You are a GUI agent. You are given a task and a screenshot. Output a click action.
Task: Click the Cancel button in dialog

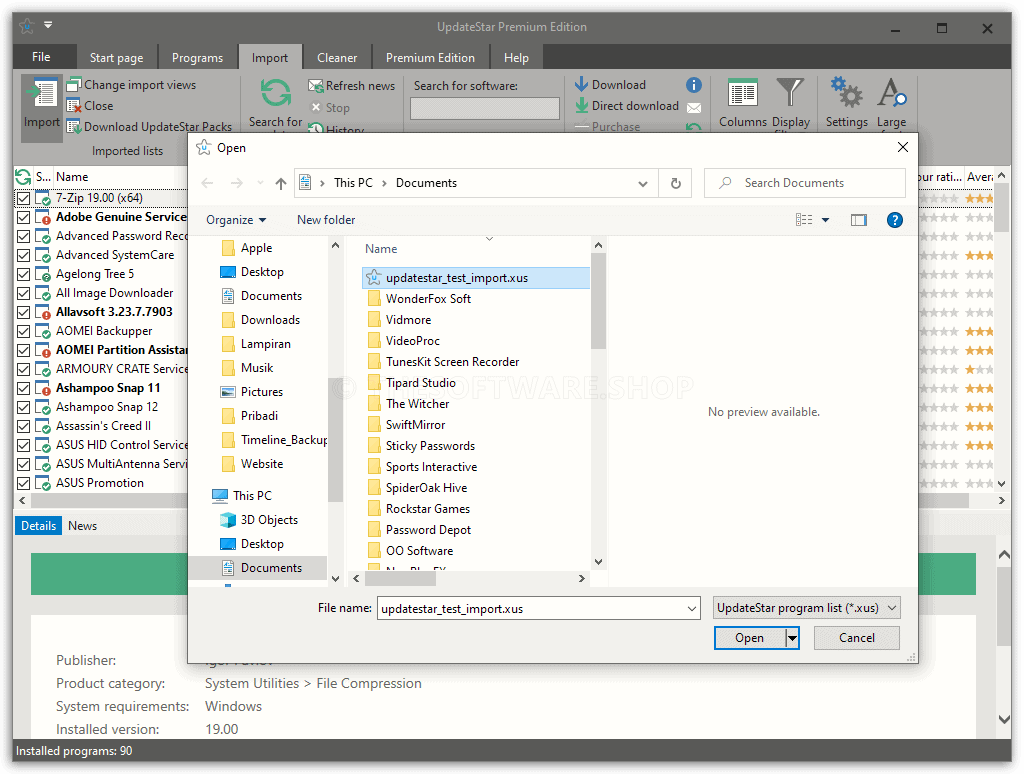(856, 637)
